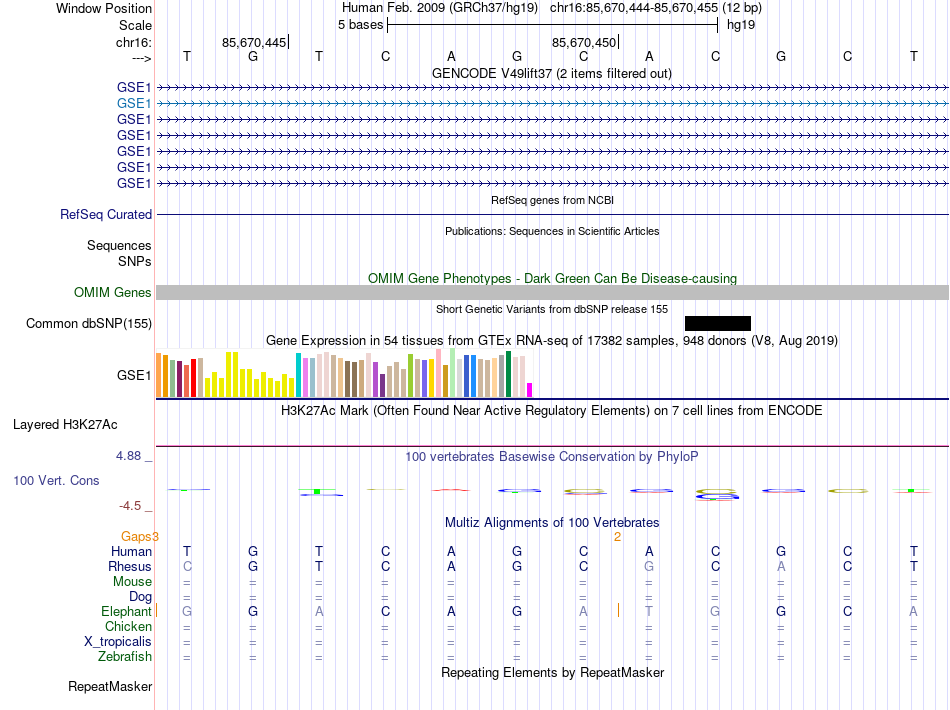The image size is (950, 710).
Task: Open the GTEx Gene Expression track title
Action: pos(552,340)
